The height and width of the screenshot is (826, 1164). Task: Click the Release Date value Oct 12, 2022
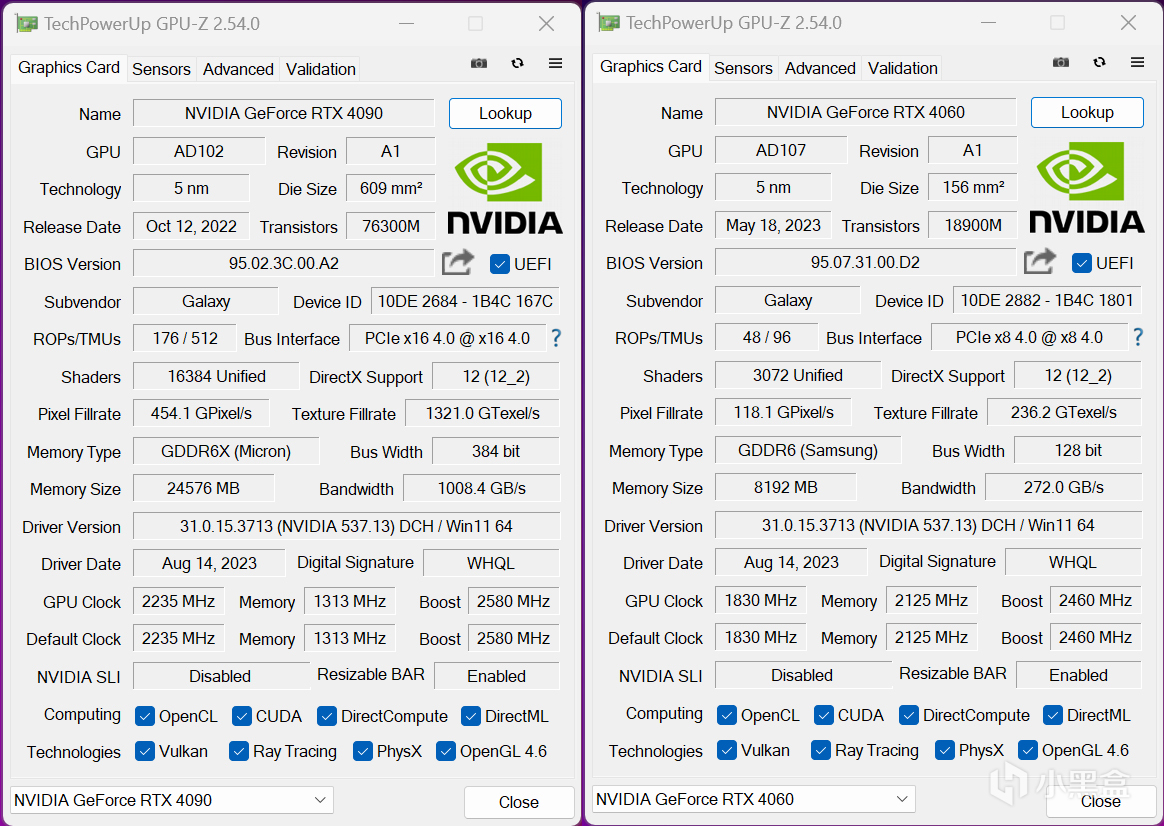(x=192, y=226)
